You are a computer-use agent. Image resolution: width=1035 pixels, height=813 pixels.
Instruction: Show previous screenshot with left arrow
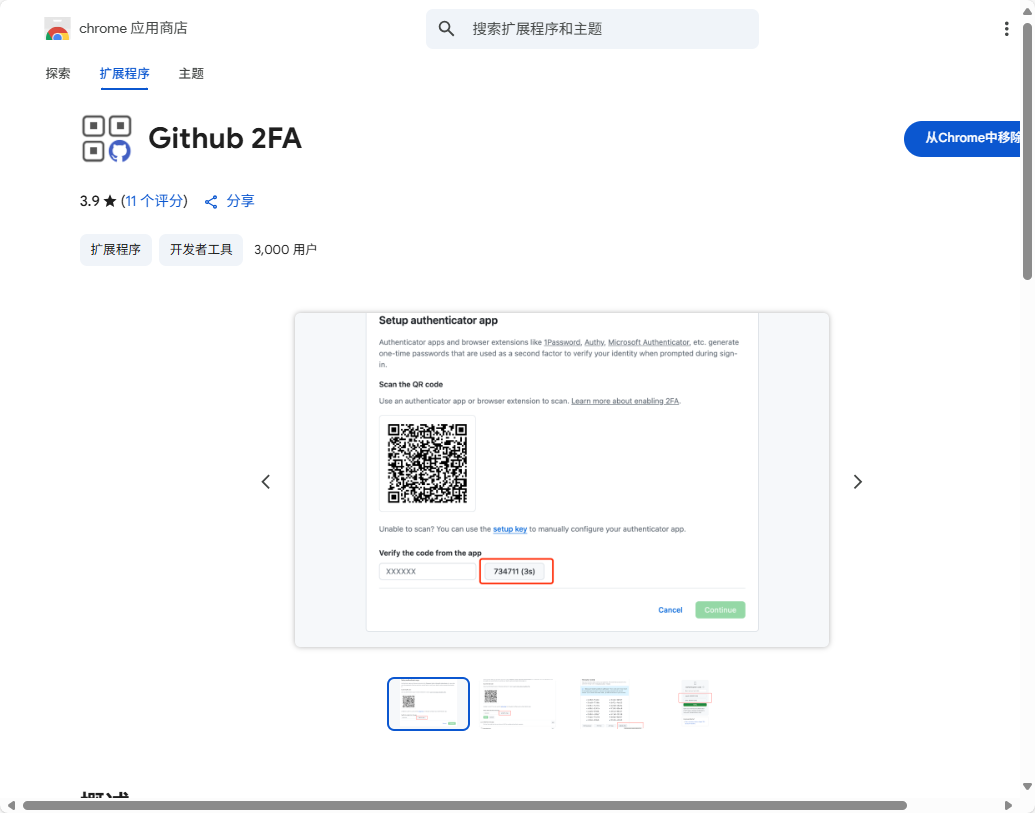pos(266,482)
